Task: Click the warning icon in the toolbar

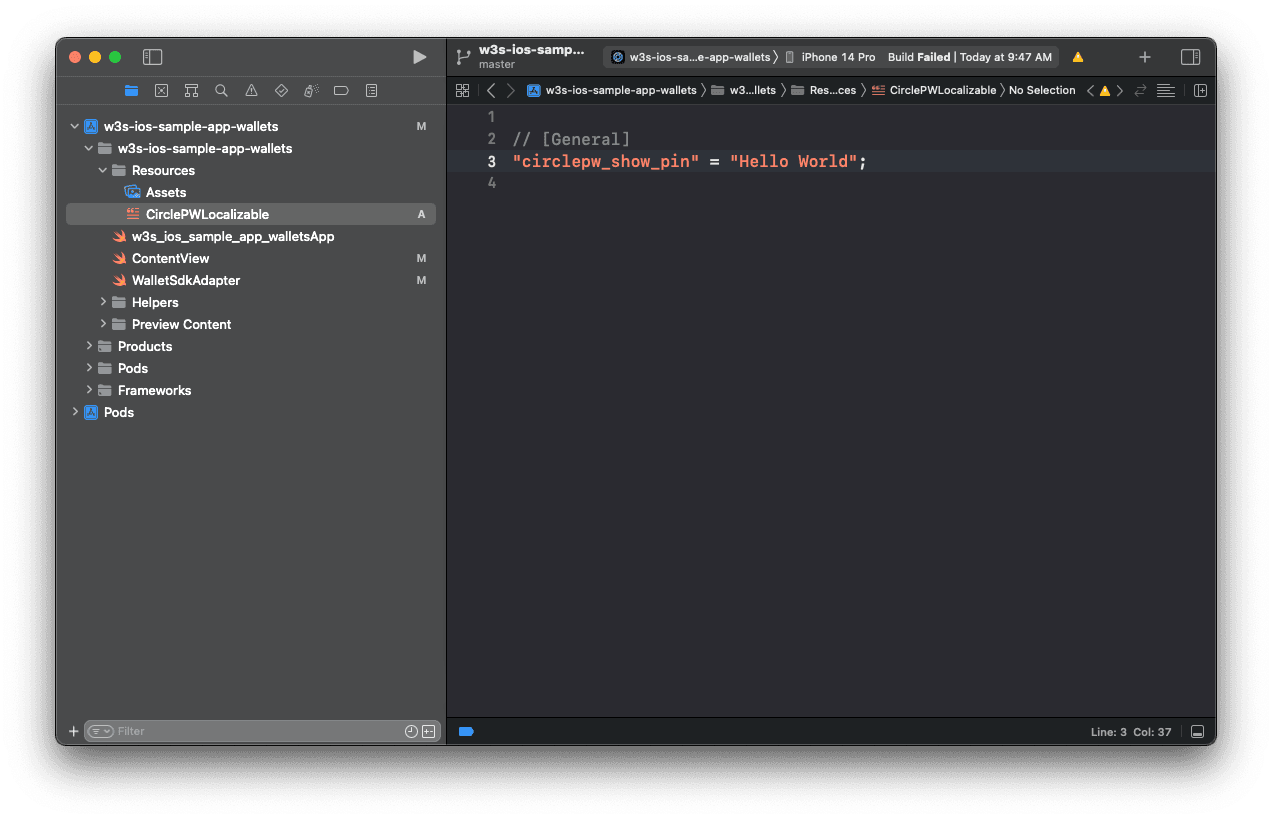Action: click(x=1078, y=57)
